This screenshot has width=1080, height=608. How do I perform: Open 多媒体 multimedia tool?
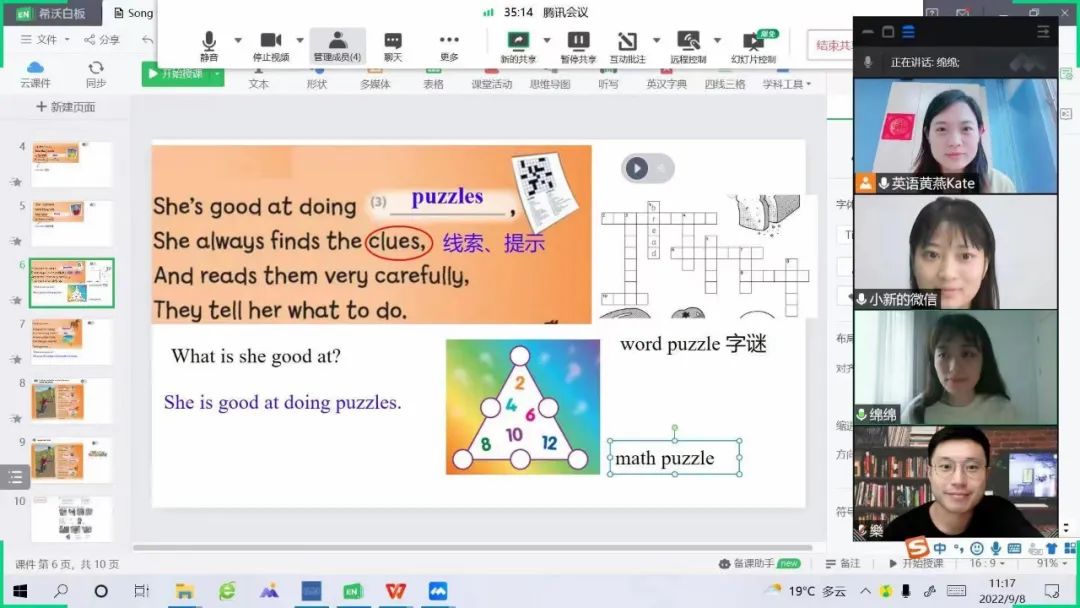tap(375, 78)
